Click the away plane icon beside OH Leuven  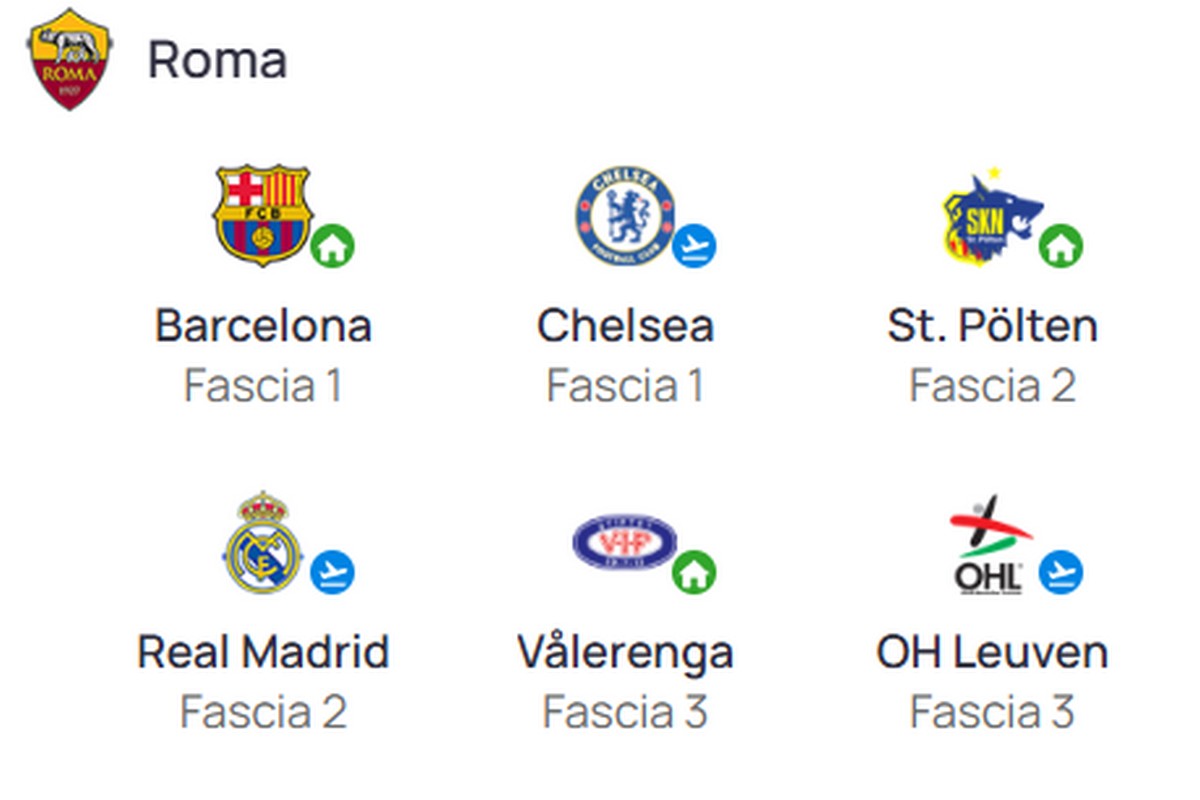tap(1061, 573)
